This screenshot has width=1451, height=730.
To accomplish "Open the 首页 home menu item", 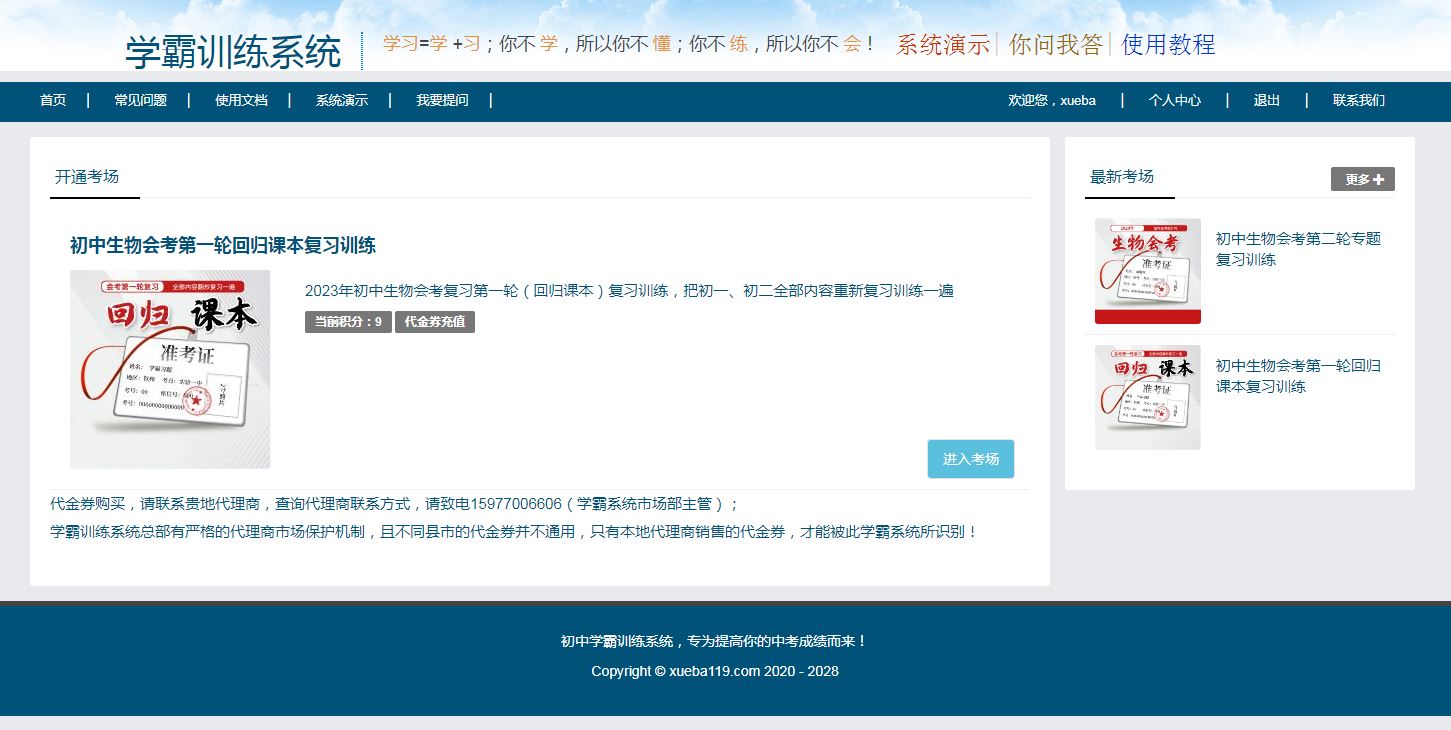I will pyautogui.click(x=52, y=101).
